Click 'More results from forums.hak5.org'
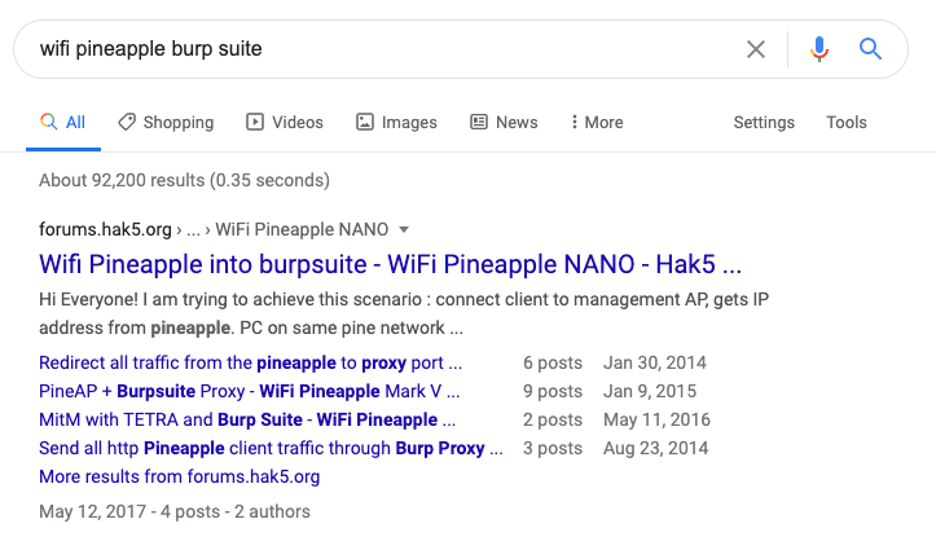 coord(179,477)
